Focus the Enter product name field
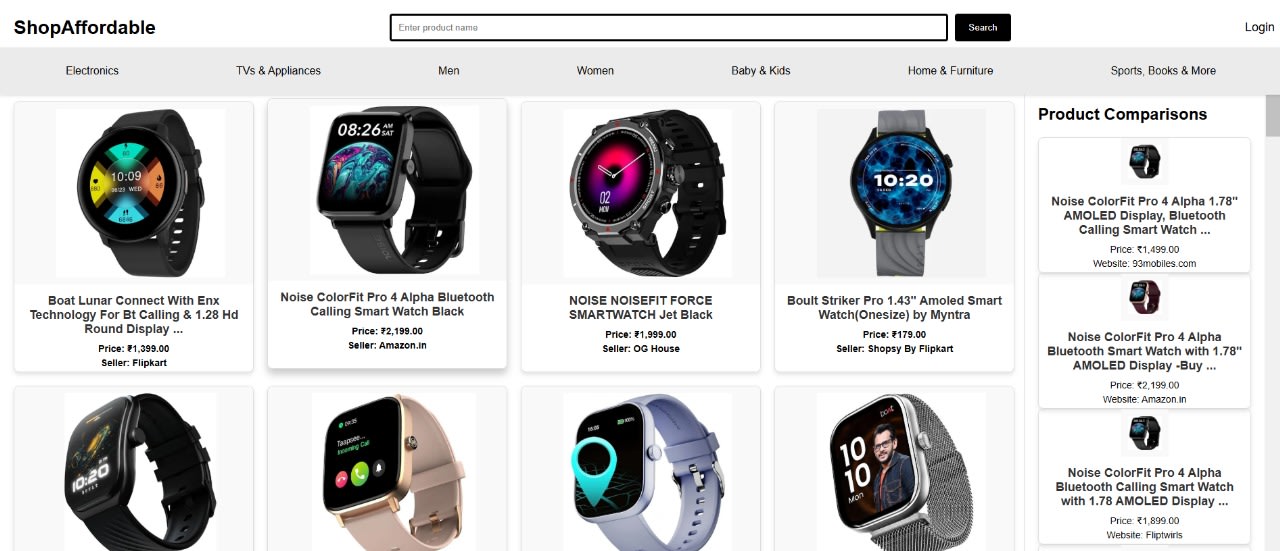This screenshot has height=551, width=1280. click(x=669, y=28)
